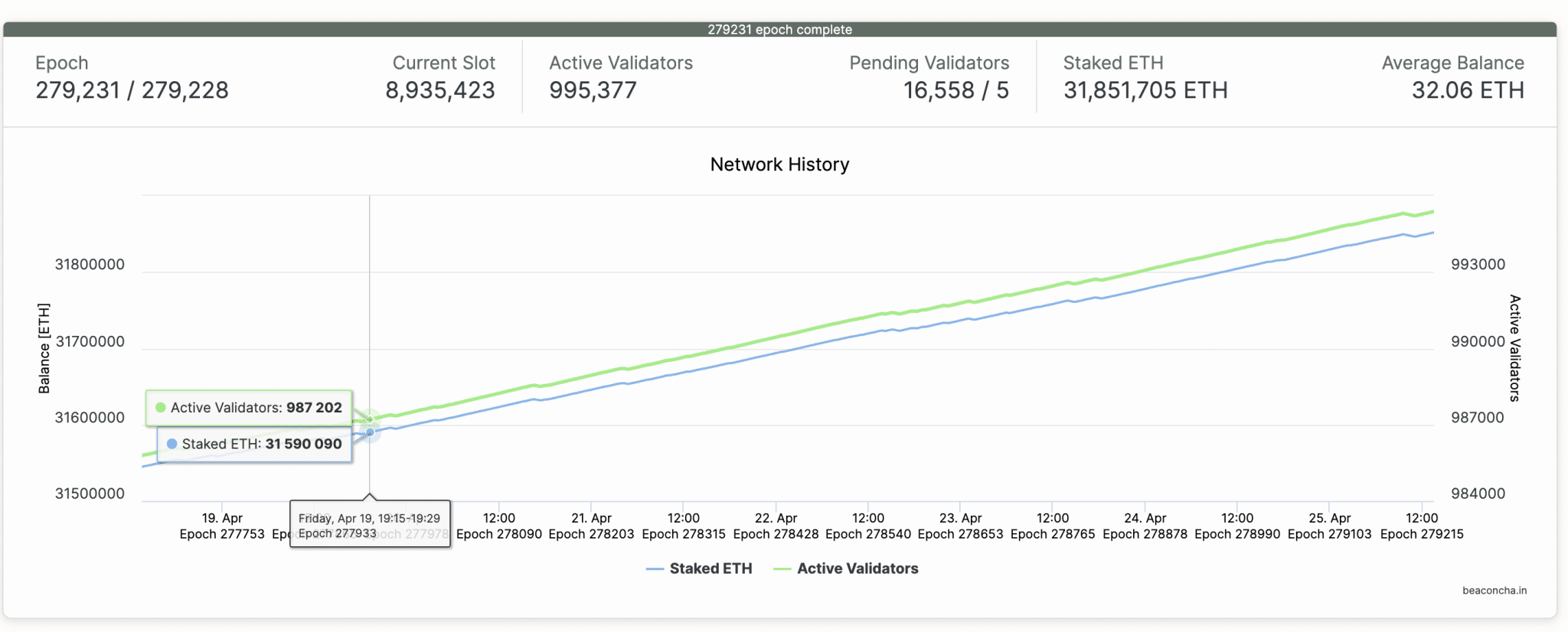The width and height of the screenshot is (1568, 632).
Task: Click the 987000 validators axis tick
Action: click(x=1478, y=418)
